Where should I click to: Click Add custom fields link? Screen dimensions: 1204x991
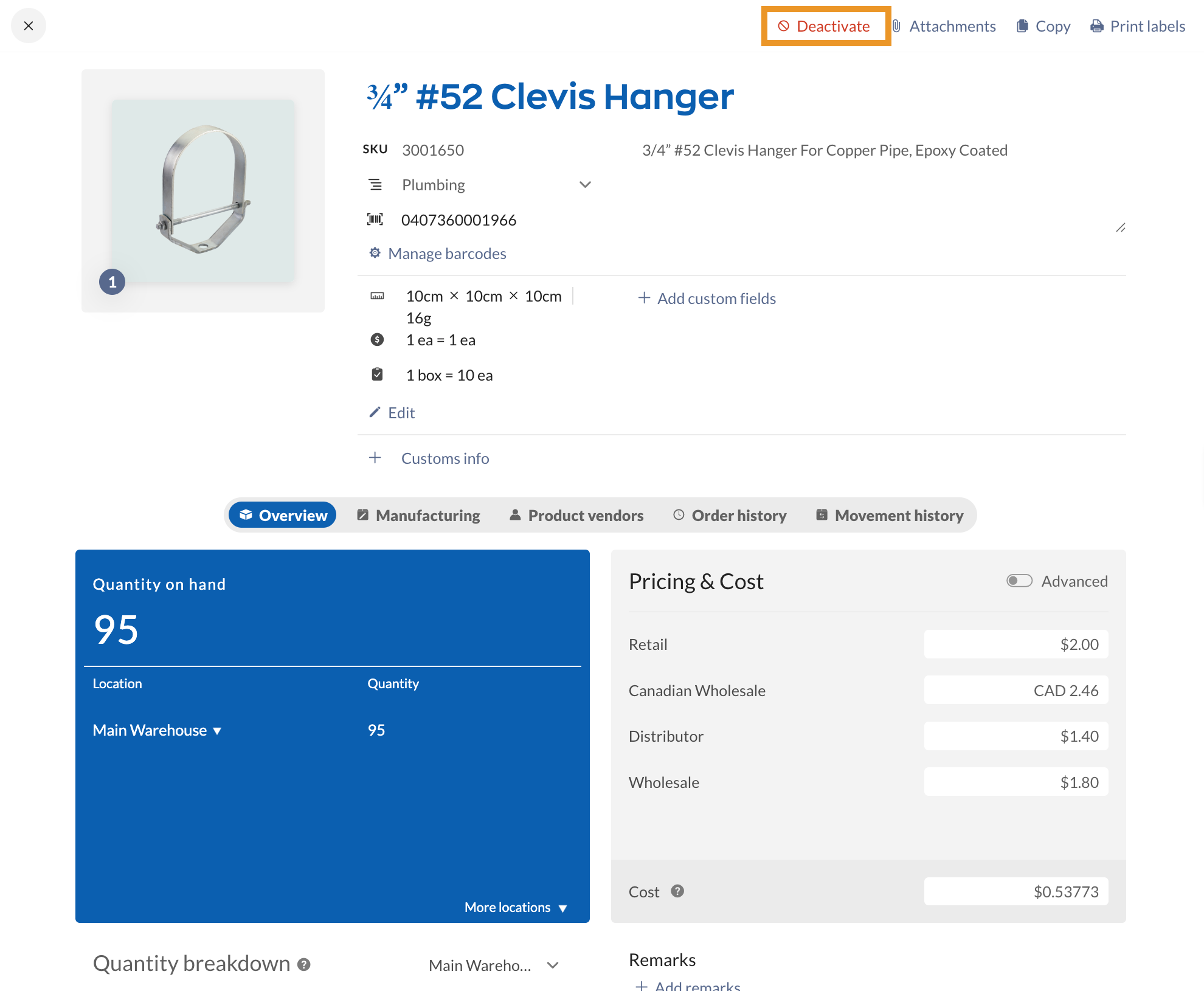click(707, 299)
